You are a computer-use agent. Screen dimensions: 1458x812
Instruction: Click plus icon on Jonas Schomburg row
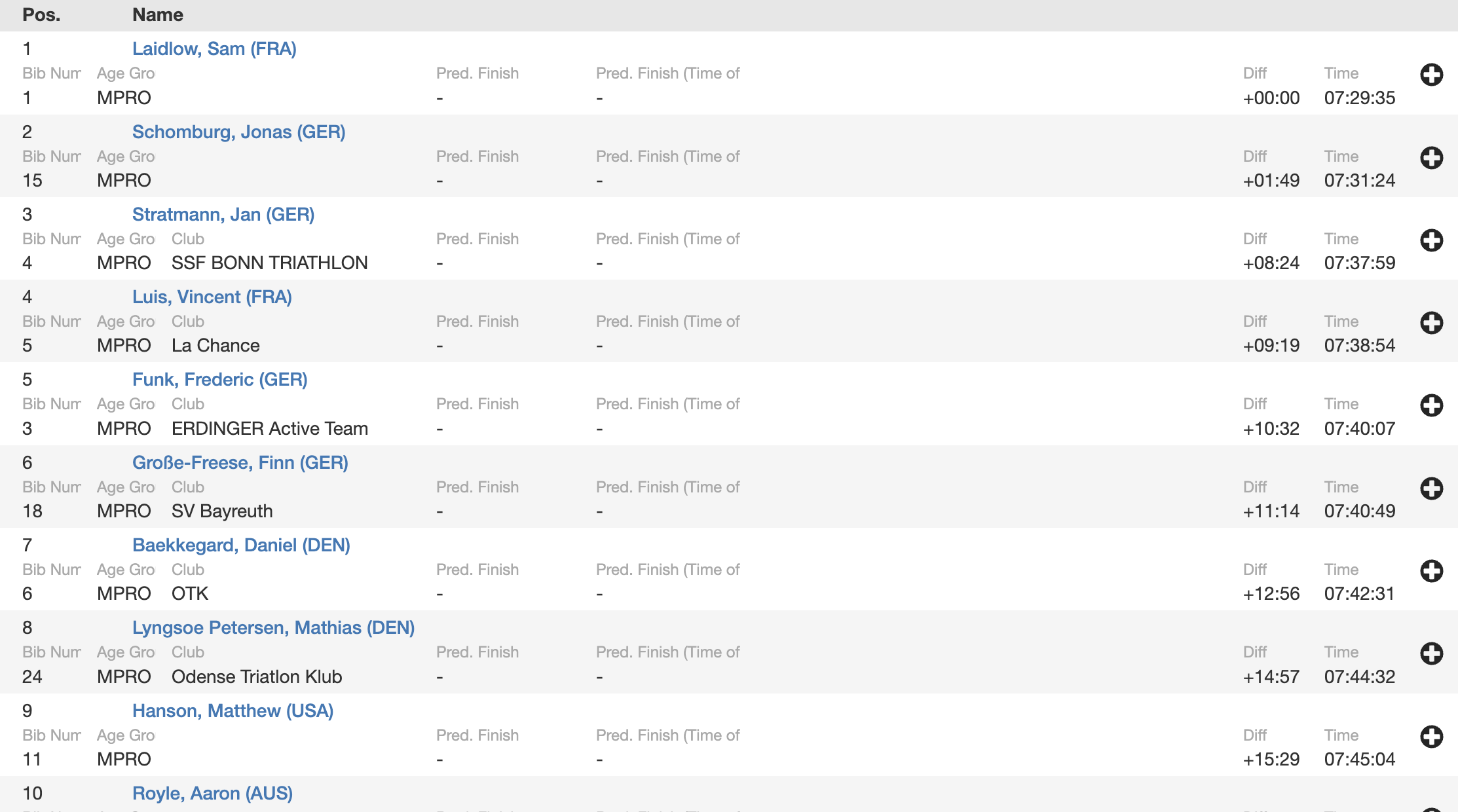click(1431, 158)
